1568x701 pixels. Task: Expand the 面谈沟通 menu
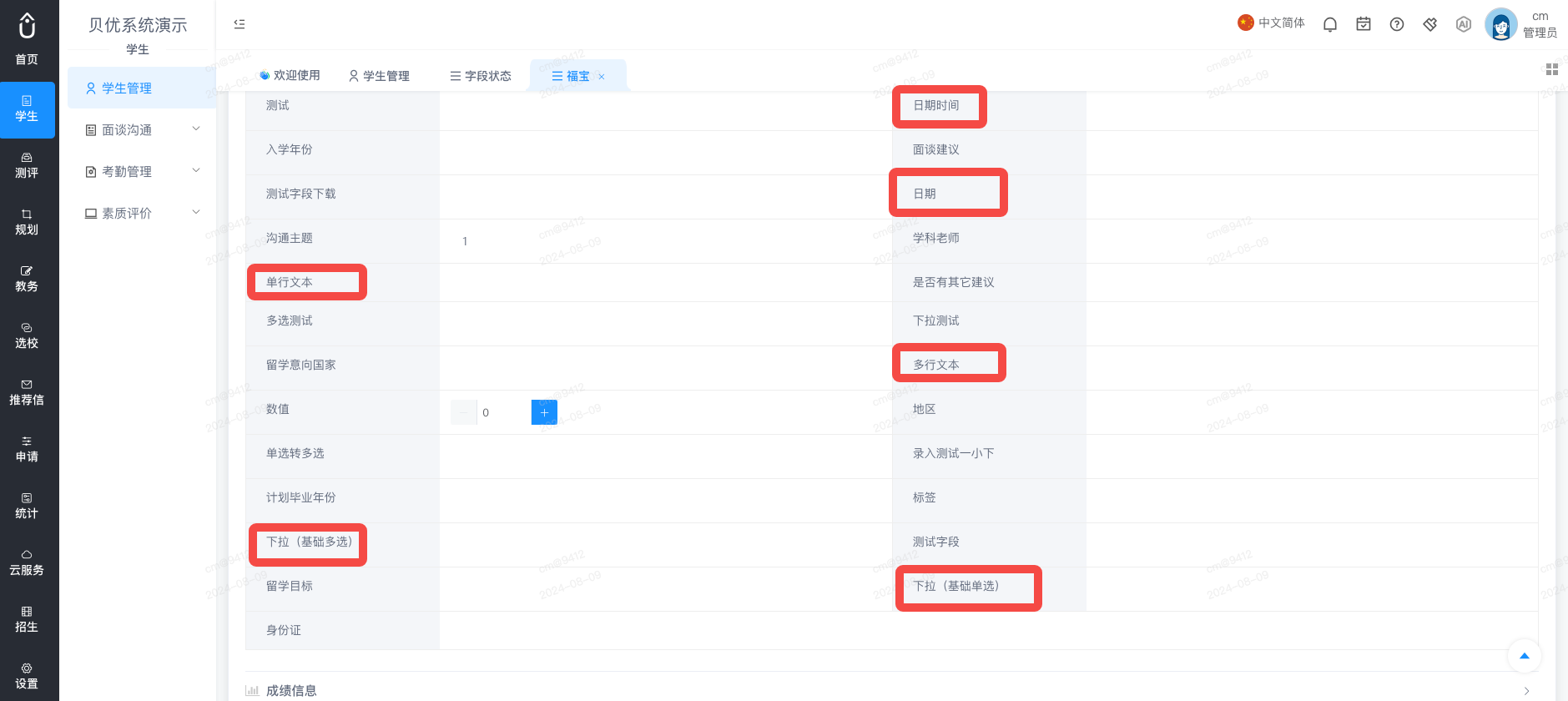(142, 129)
